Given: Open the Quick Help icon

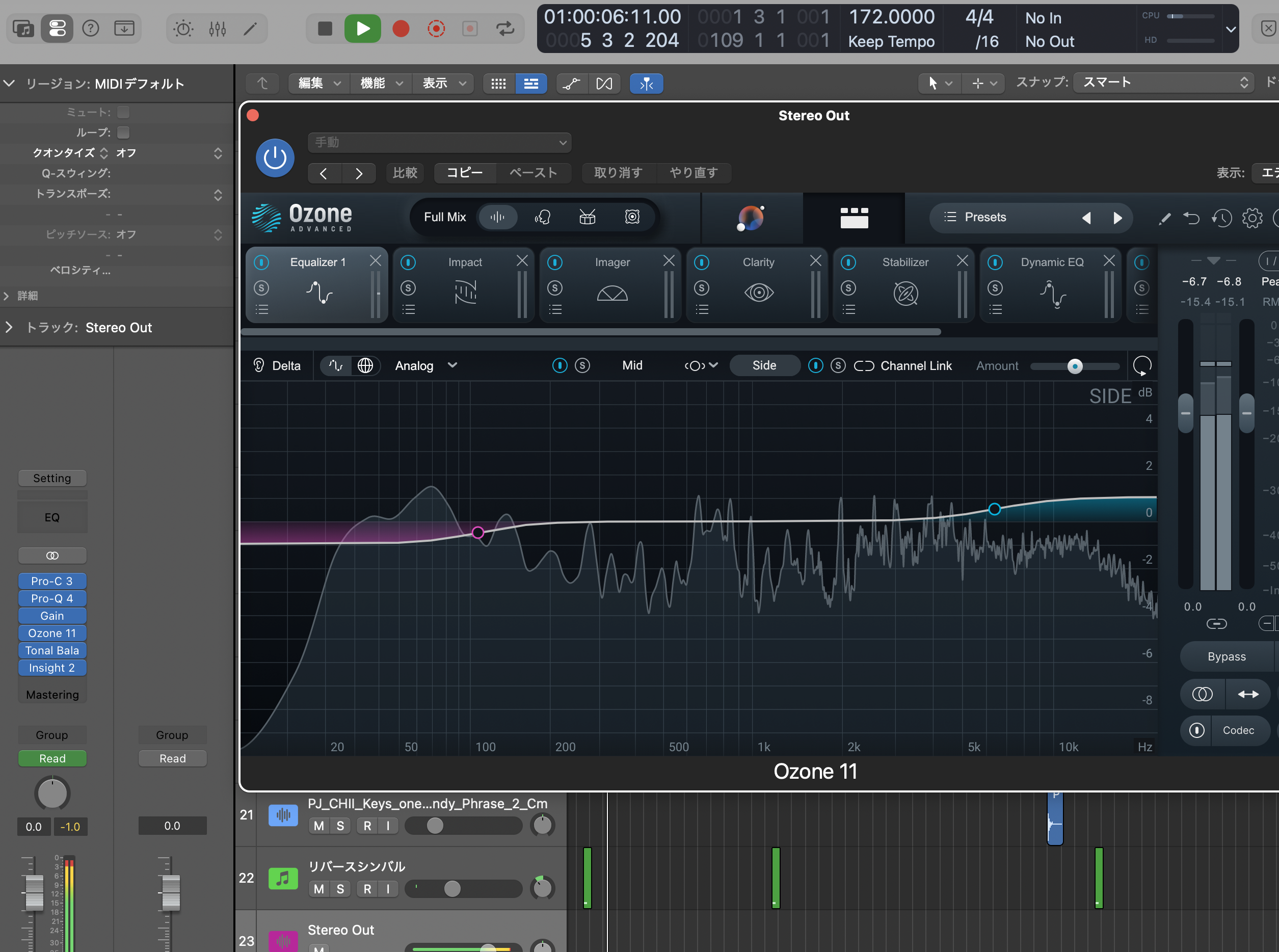Looking at the screenshot, I should tap(91, 28).
